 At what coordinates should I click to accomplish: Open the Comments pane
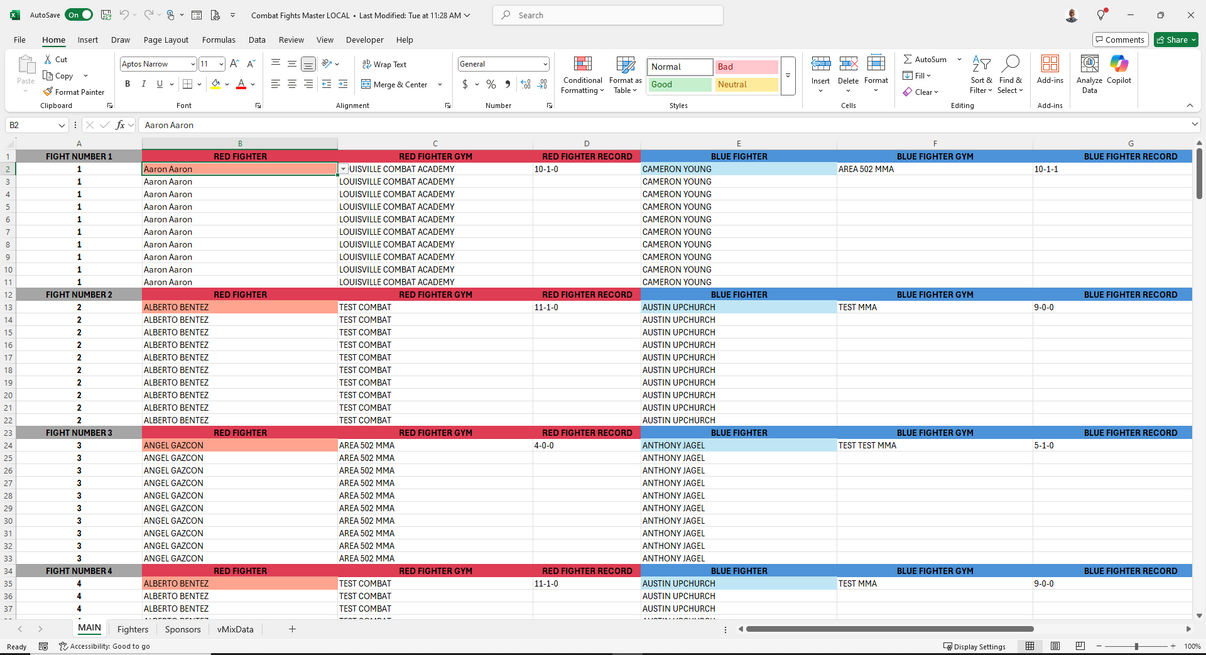tap(1120, 39)
